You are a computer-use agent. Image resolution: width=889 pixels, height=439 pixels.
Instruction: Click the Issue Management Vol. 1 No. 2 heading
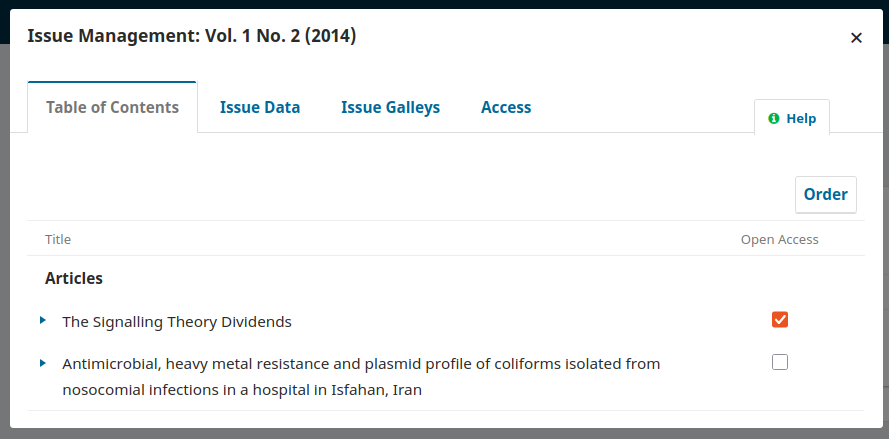click(192, 37)
